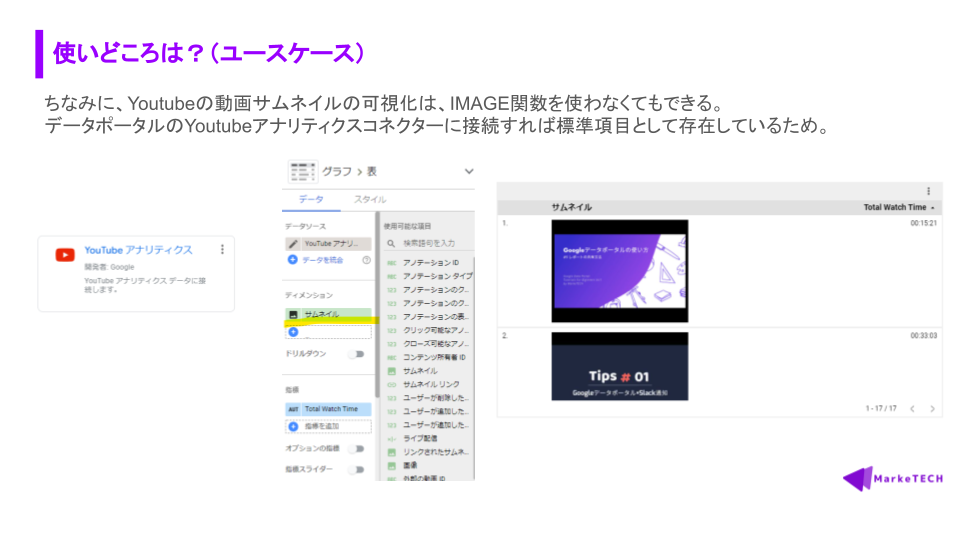Click the table chart type icon beside グラフ > 表
The width and height of the screenshot is (960, 540).
tap(302, 172)
